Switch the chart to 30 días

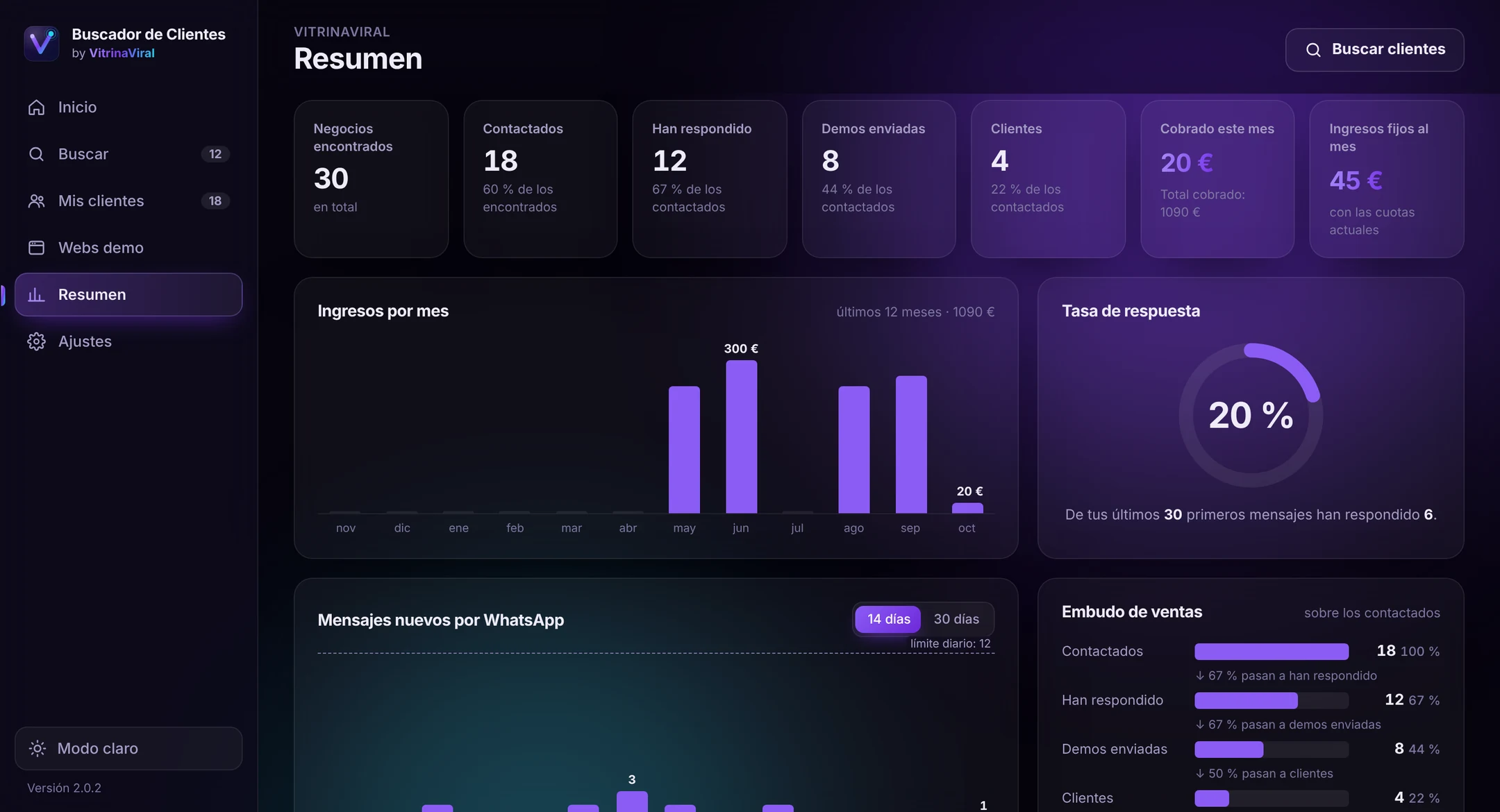coord(956,619)
